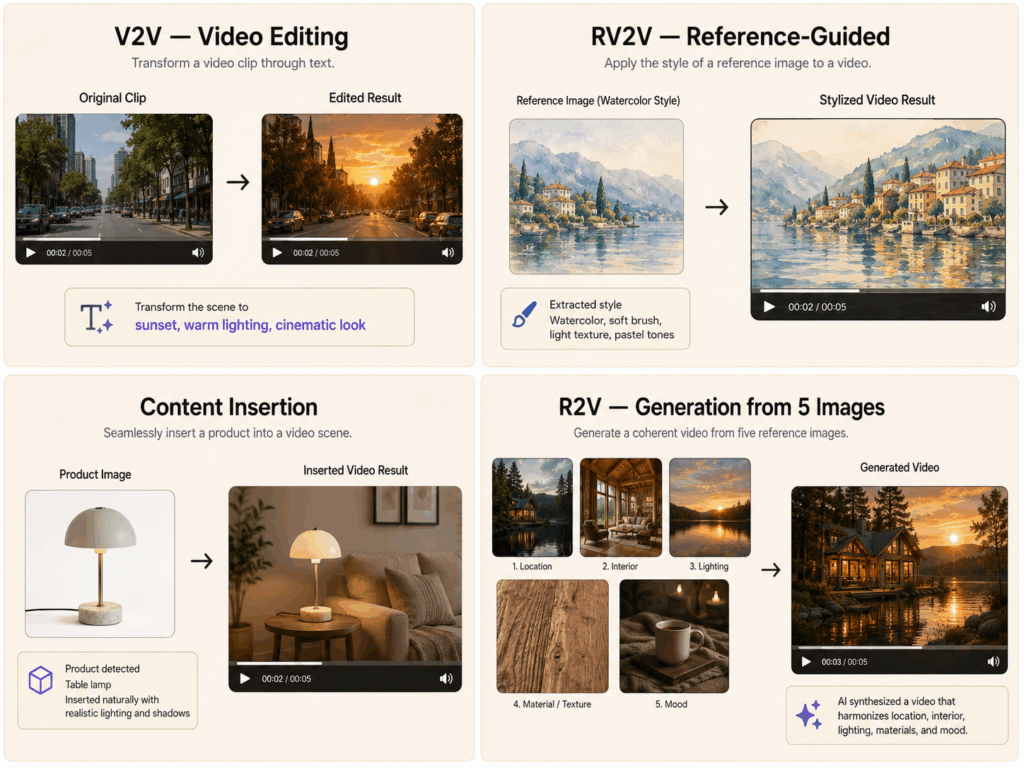
Task: Click the Generated Video label
Action: click(899, 468)
